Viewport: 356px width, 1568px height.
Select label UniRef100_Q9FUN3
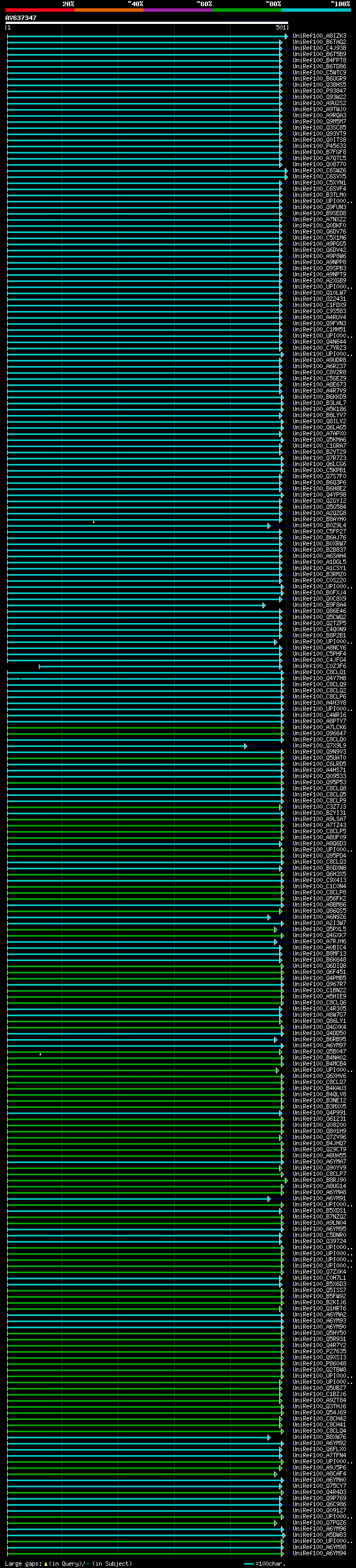pos(319,207)
